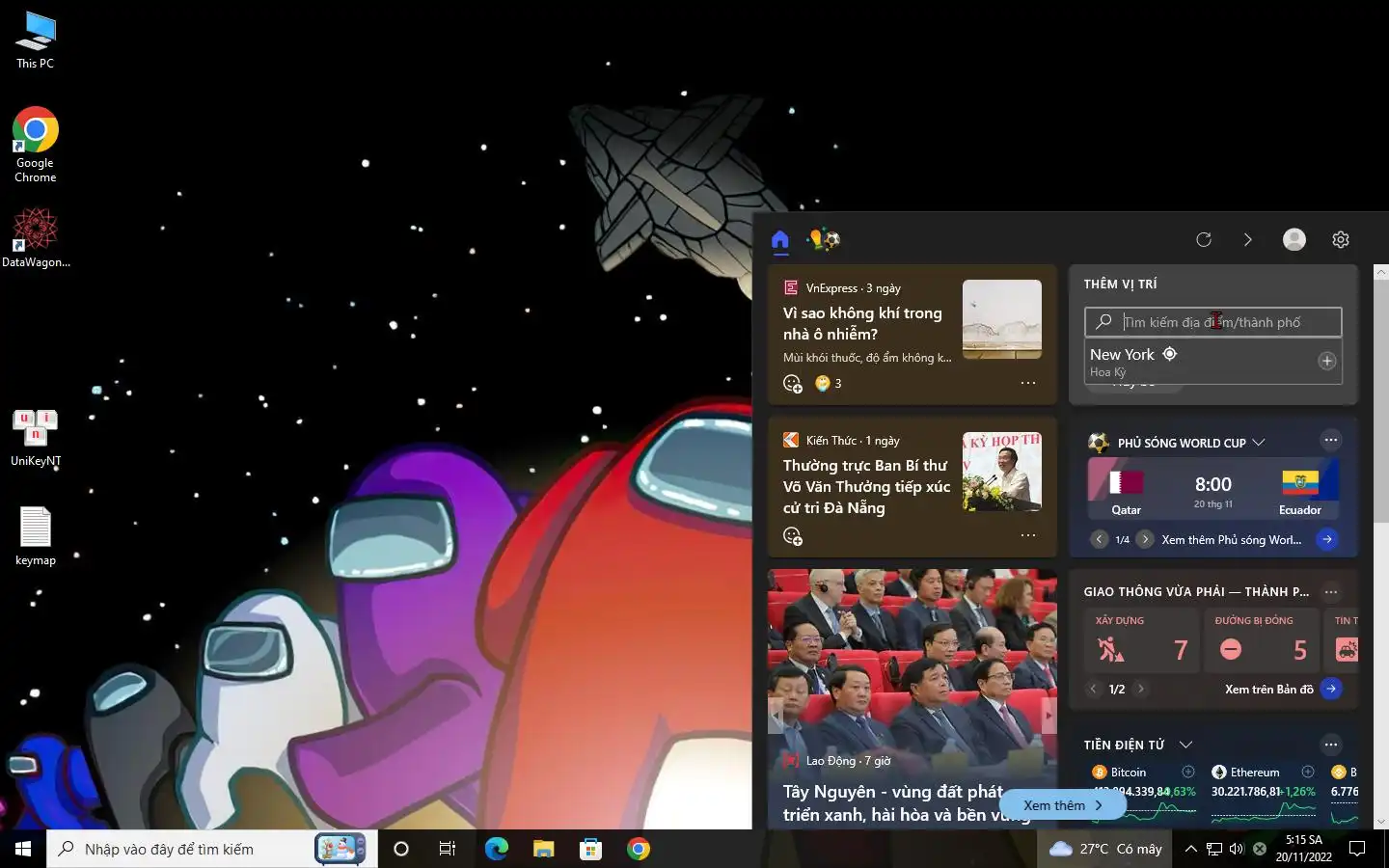Go to previous traffic page
Image resolution: width=1389 pixels, height=868 pixels.
1093,689
